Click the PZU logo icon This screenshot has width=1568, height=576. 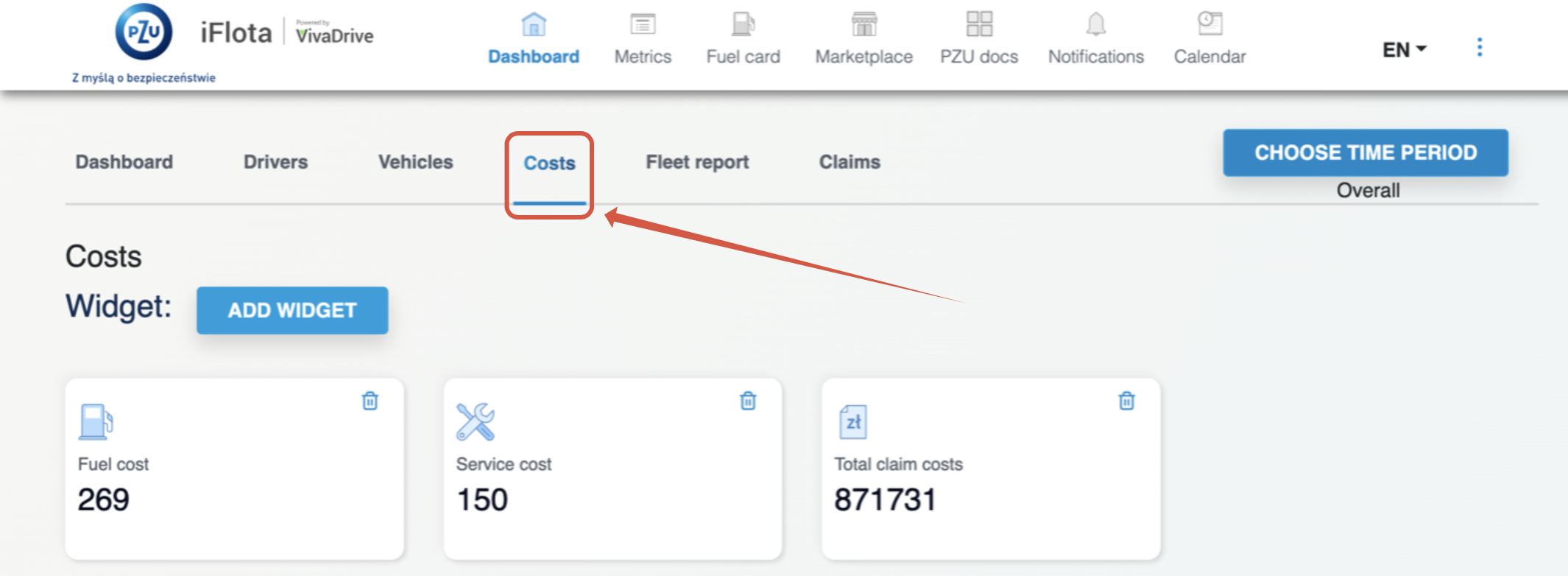(x=144, y=33)
